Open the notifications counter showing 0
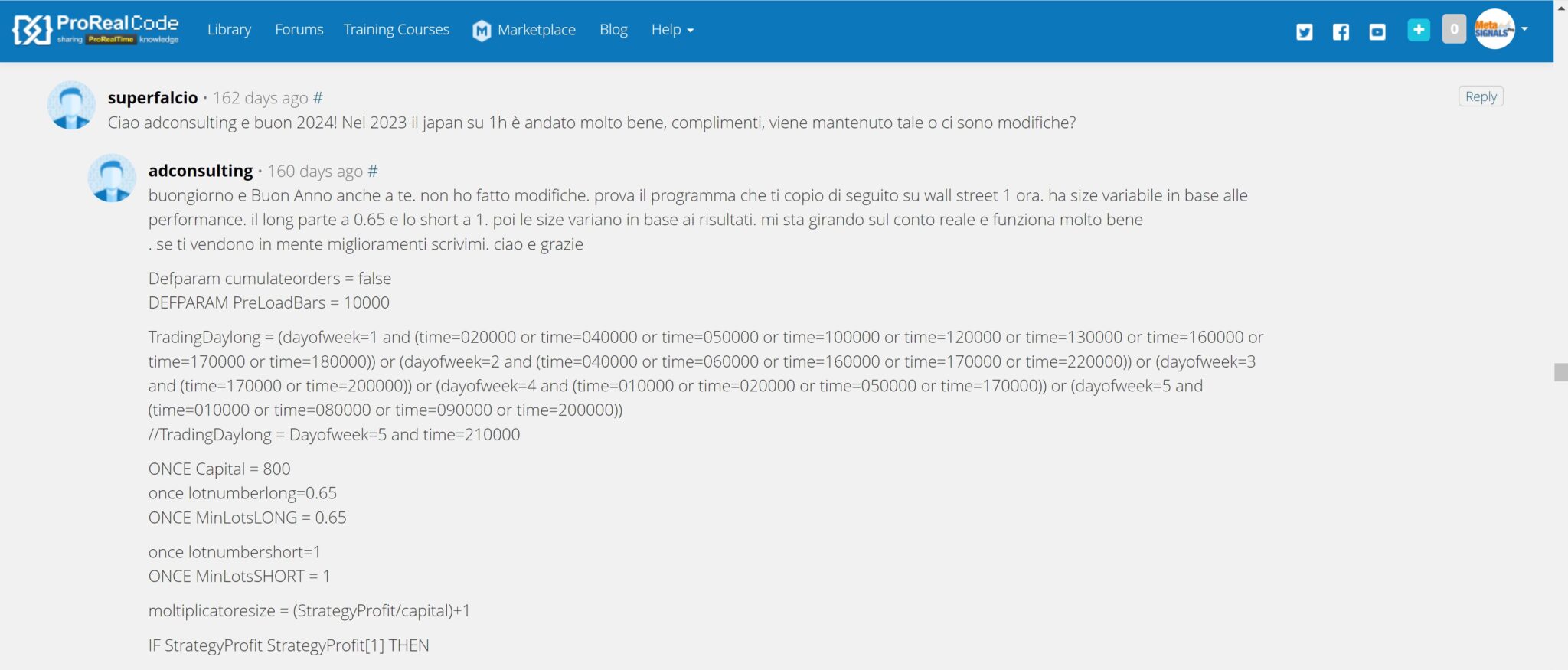 pos(1454,30)
